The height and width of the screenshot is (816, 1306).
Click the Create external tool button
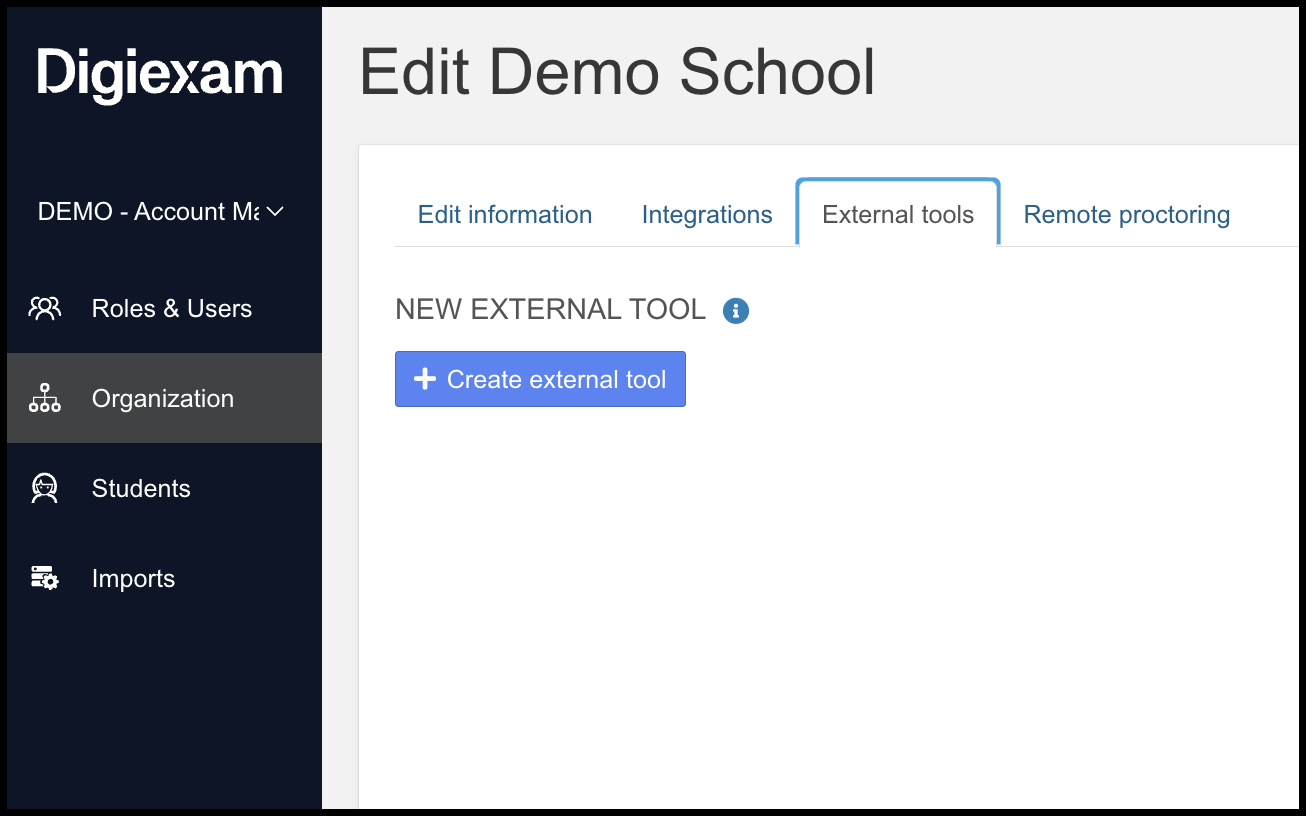[x=540, y=379]
